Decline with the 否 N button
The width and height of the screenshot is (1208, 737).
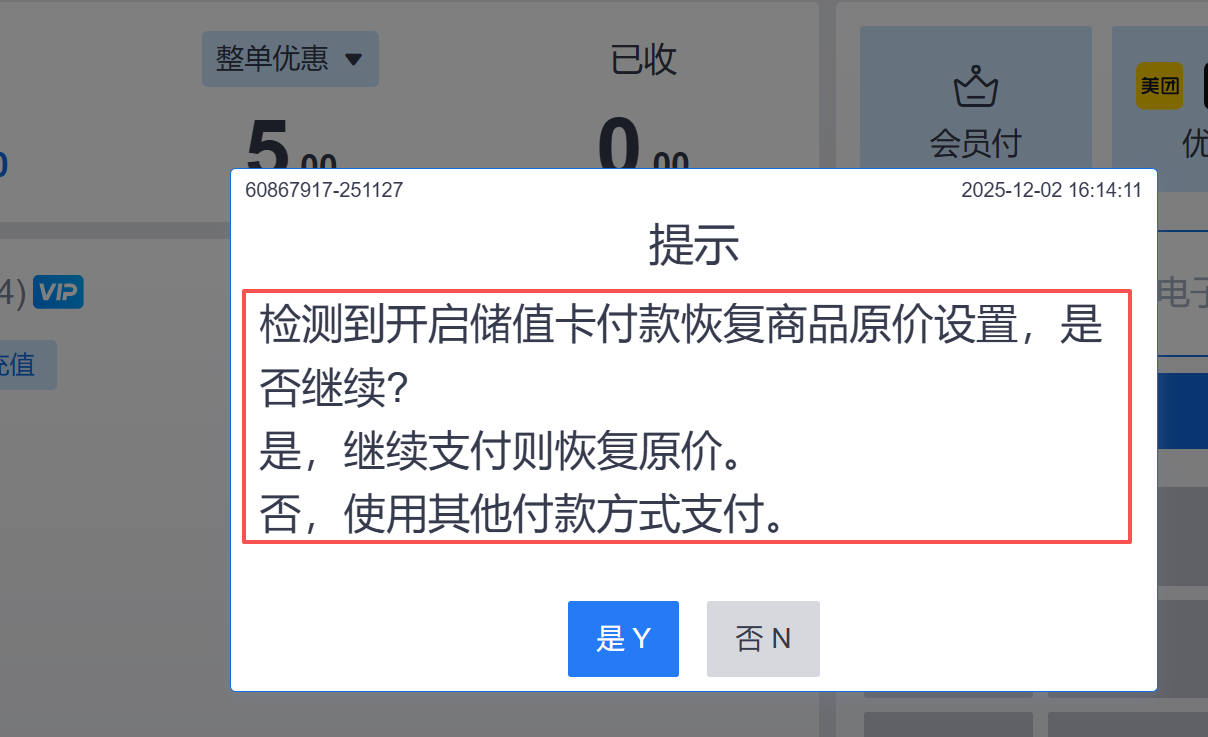click(x=763, y=639)
